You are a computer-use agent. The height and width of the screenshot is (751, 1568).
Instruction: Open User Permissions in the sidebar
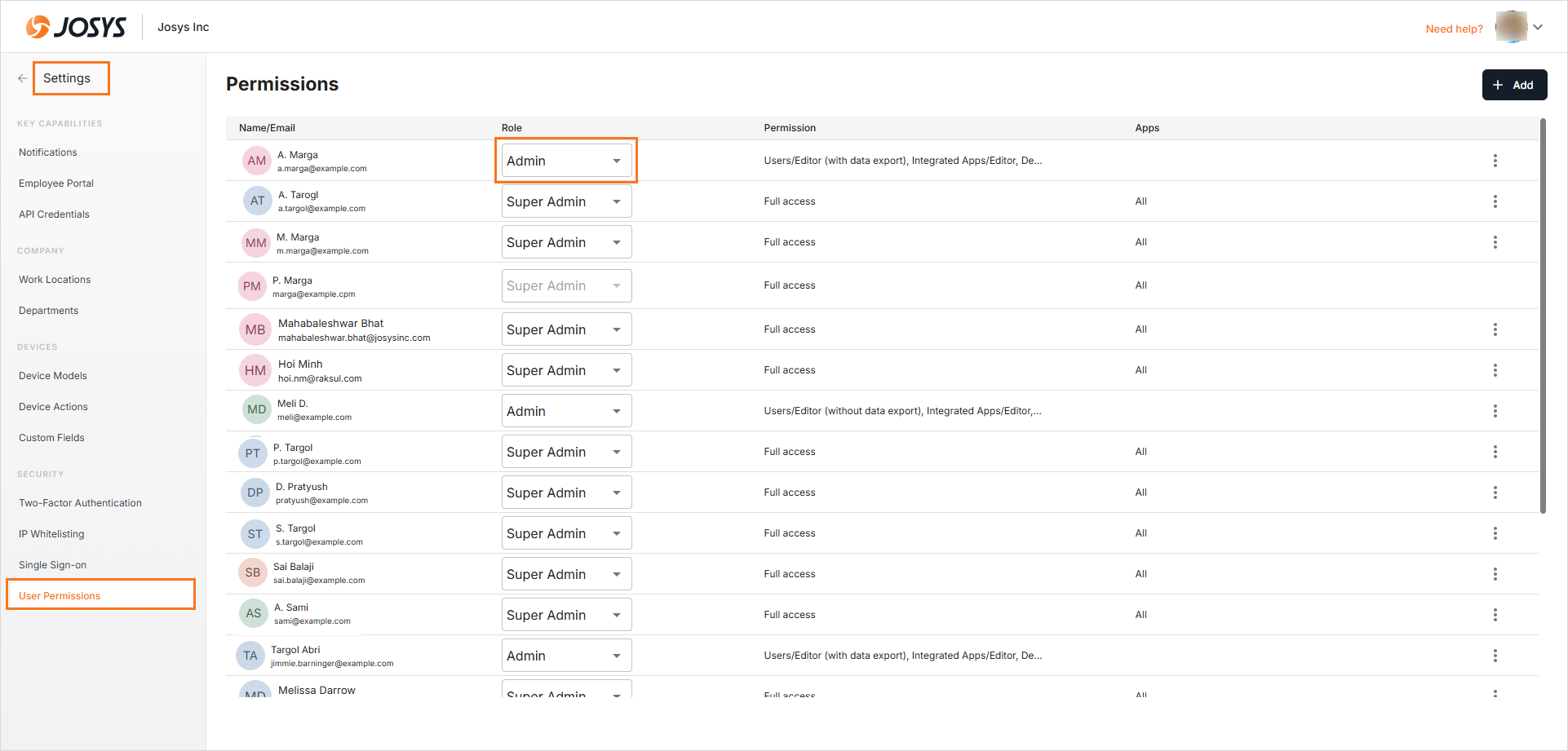tap(60, 596)
